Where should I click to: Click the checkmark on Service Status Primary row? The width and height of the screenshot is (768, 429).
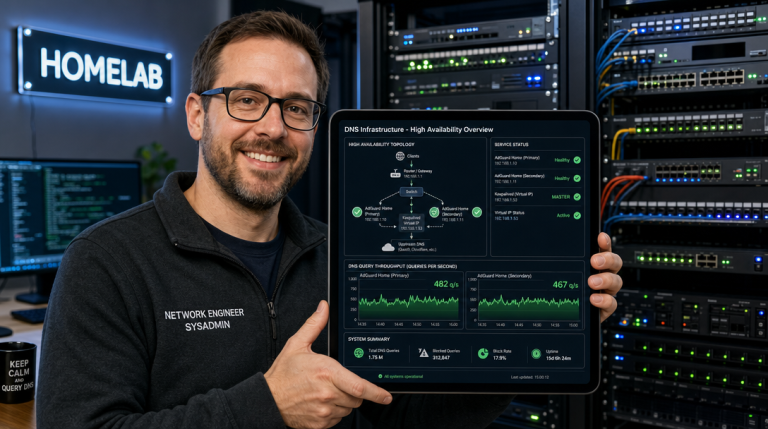pos(577,160)
